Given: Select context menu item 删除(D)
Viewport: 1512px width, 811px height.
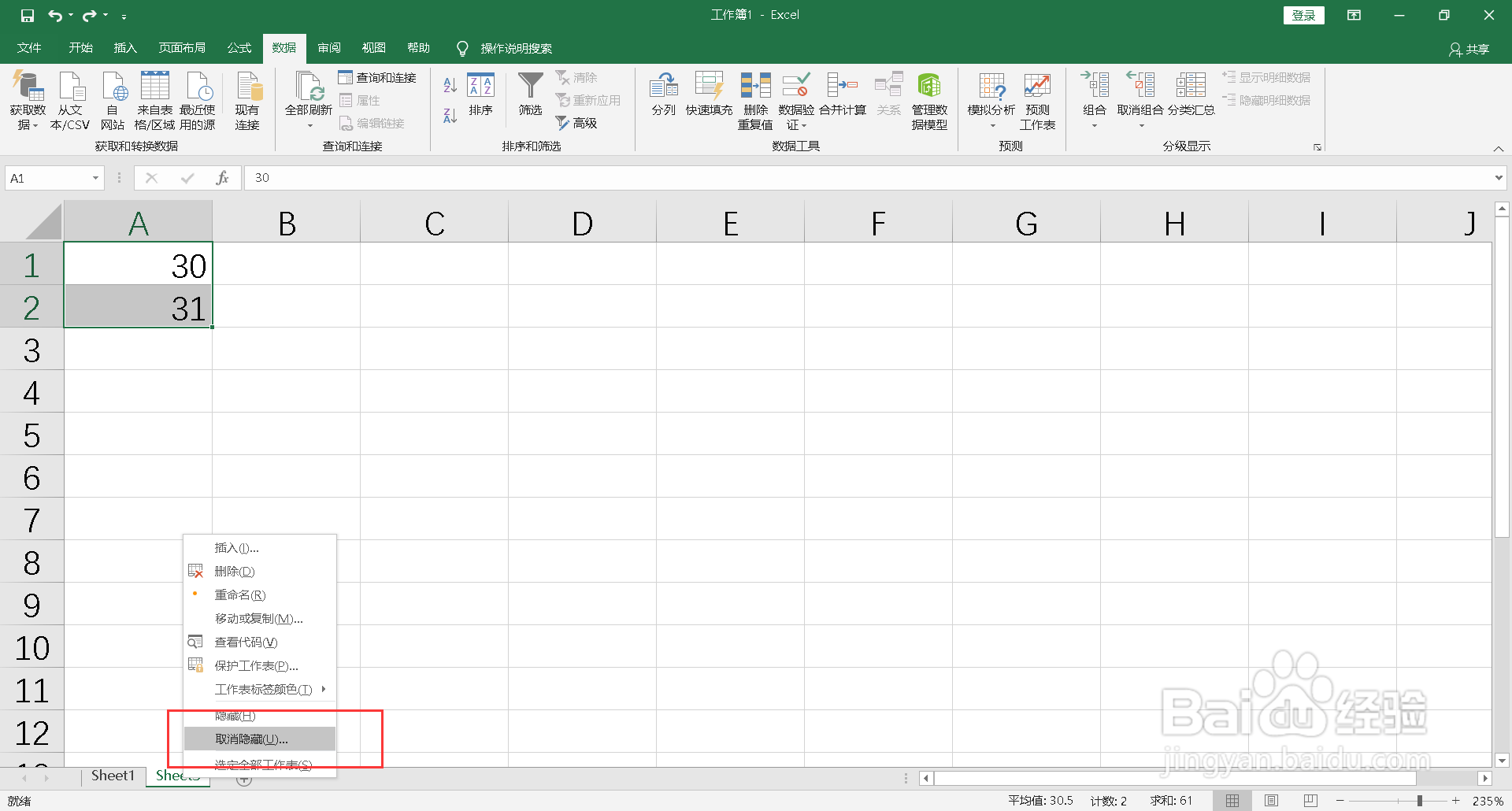Looking at the screenshot, I should [x=260, y=572].
